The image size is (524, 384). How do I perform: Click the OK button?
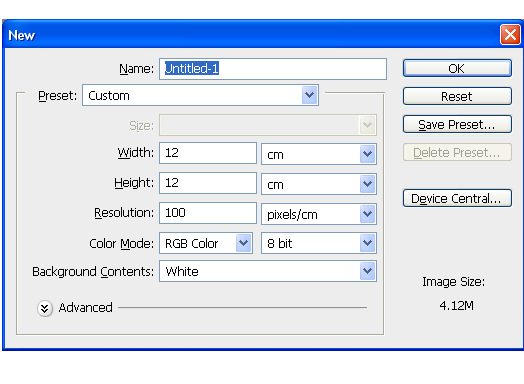(x=457, y=68)
